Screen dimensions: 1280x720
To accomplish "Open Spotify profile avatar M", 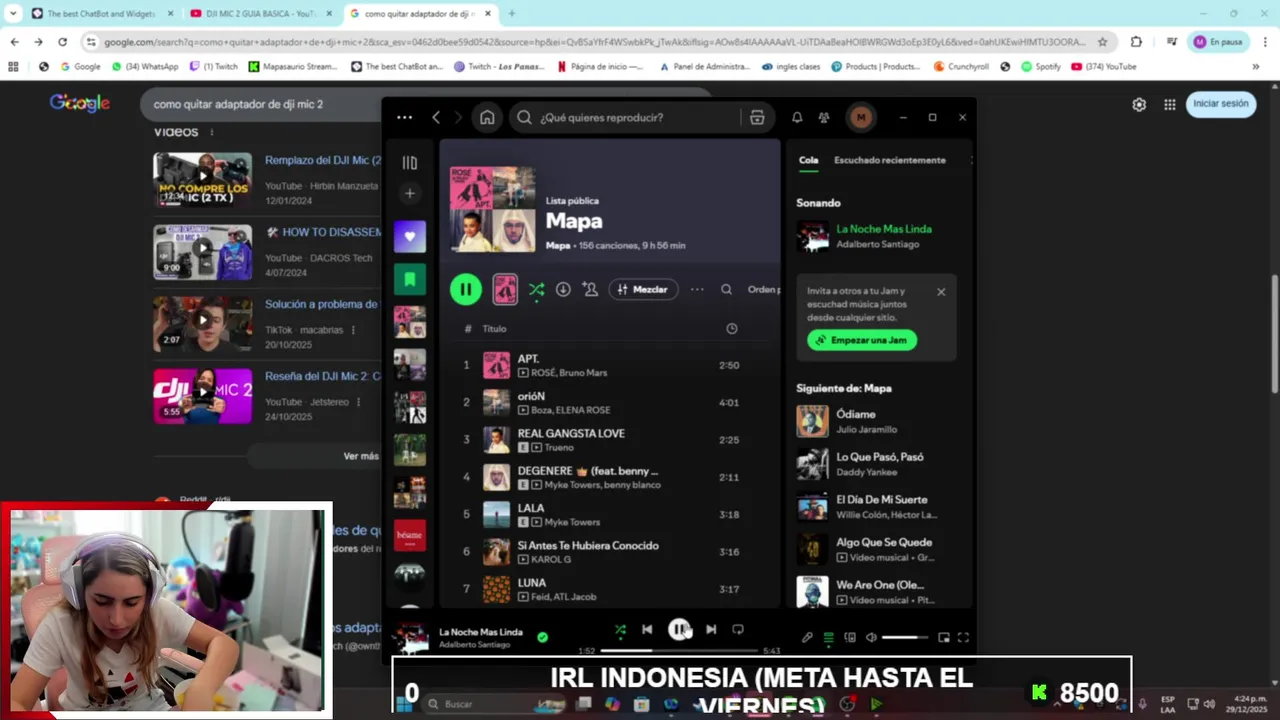I will point(860,117).
